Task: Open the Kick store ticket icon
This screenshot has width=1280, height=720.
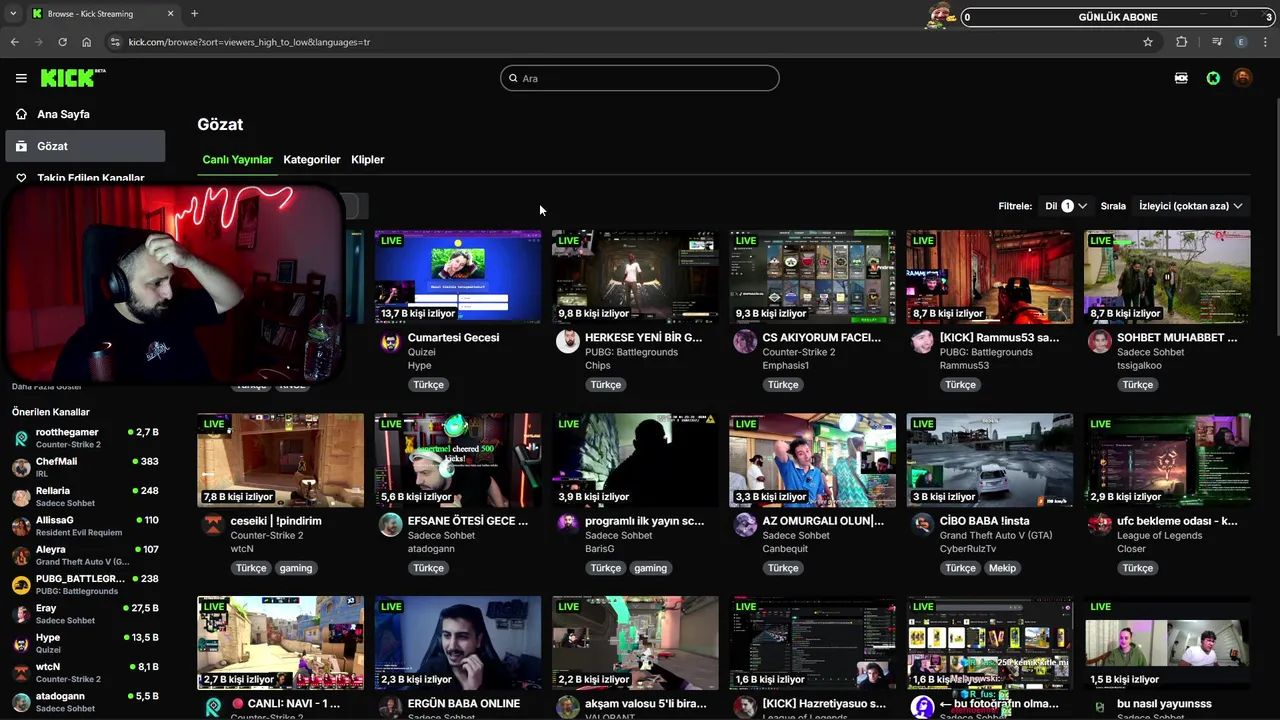Action: pos(1181,78)
